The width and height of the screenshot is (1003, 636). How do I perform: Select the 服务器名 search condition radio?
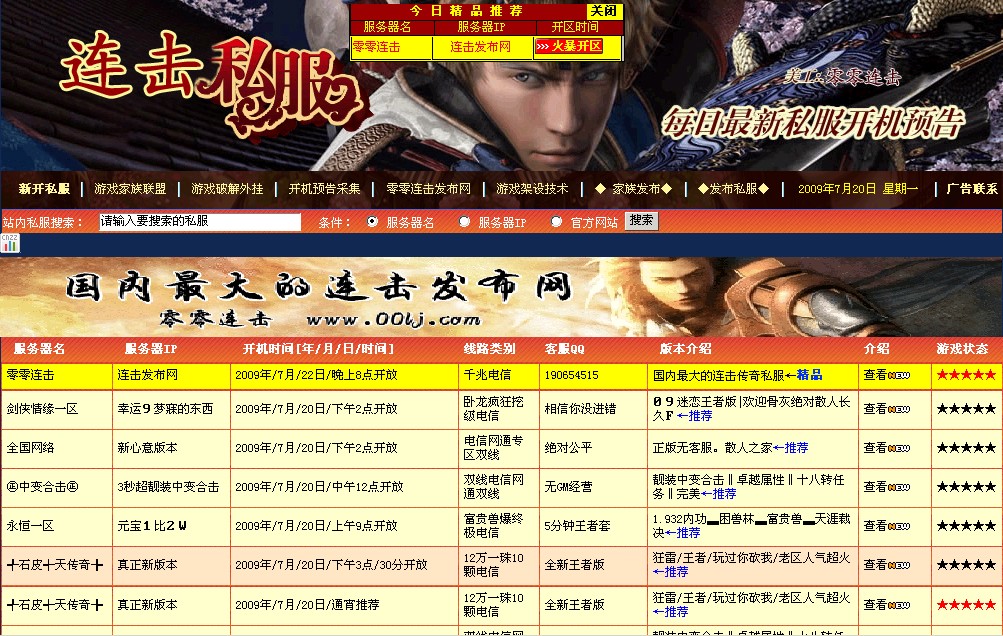(373, 222)
